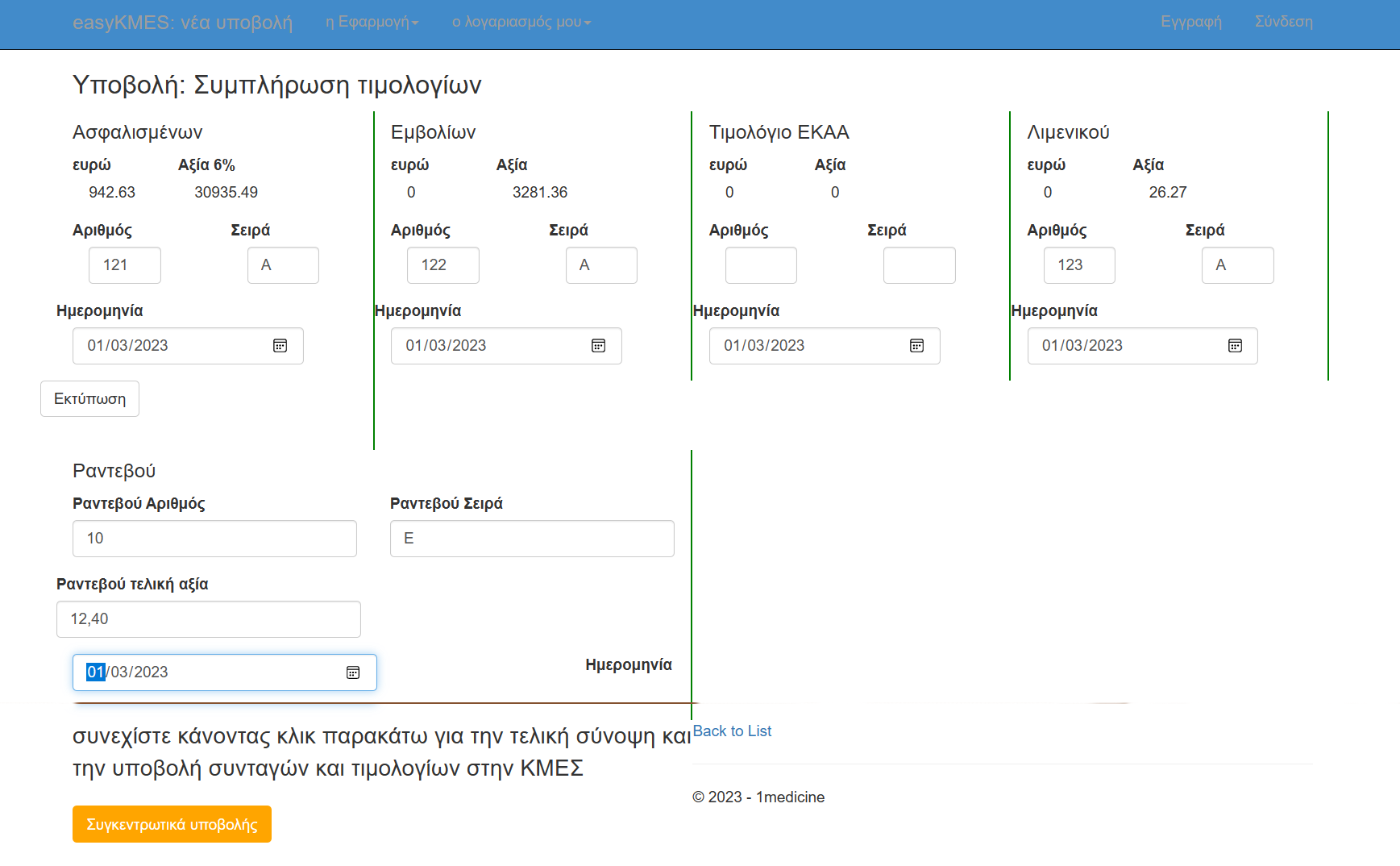Focus the empty Τιμολόγιο ΕΚΑΑ Αριθμός field
This screenshot has height=866, width=1400.
click(x=761, y=265)
